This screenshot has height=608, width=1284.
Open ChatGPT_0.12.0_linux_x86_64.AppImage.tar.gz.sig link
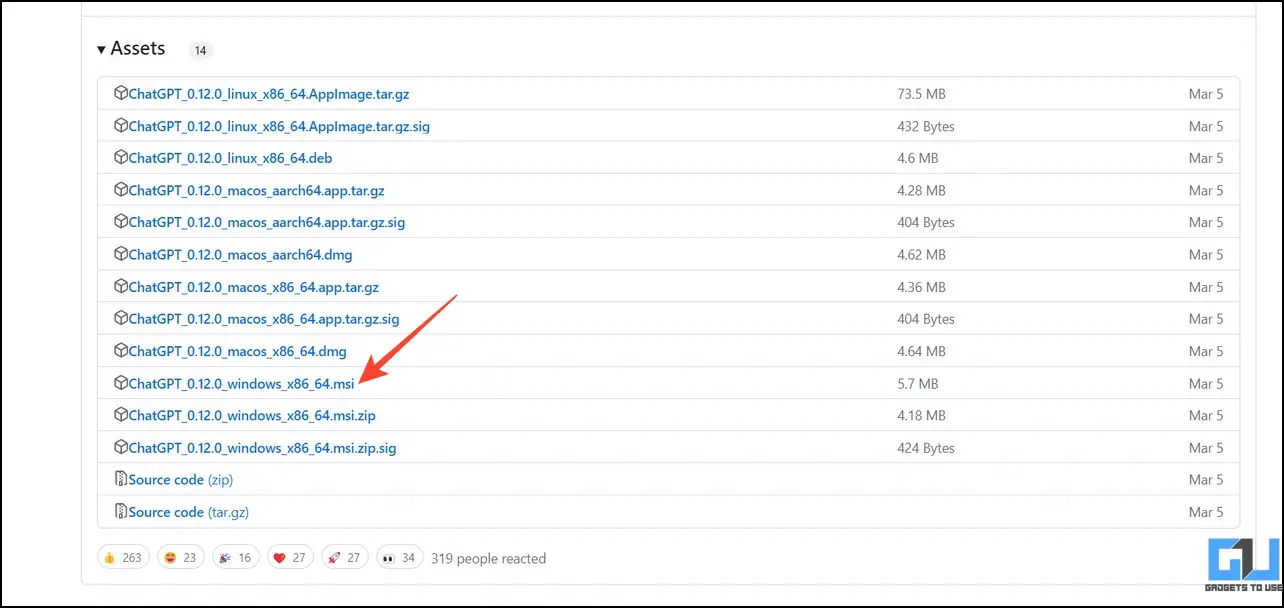[x=279, y=126]
